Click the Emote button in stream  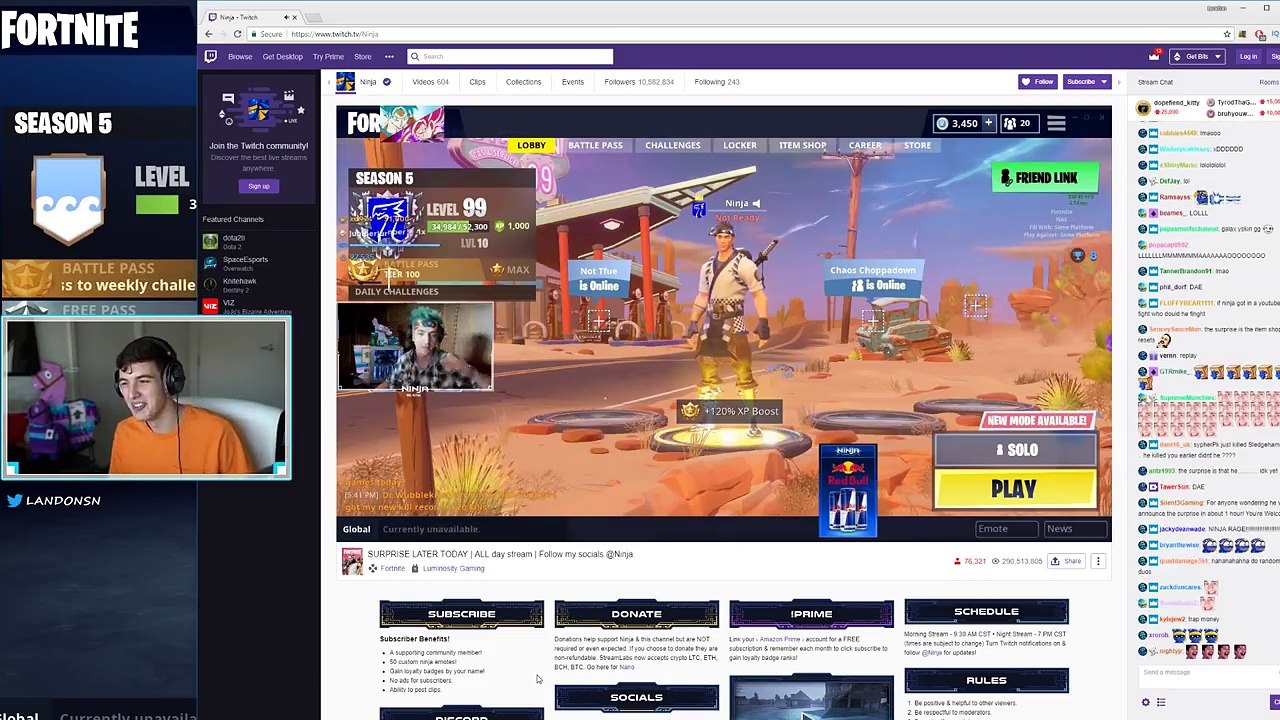(1006, 529)
